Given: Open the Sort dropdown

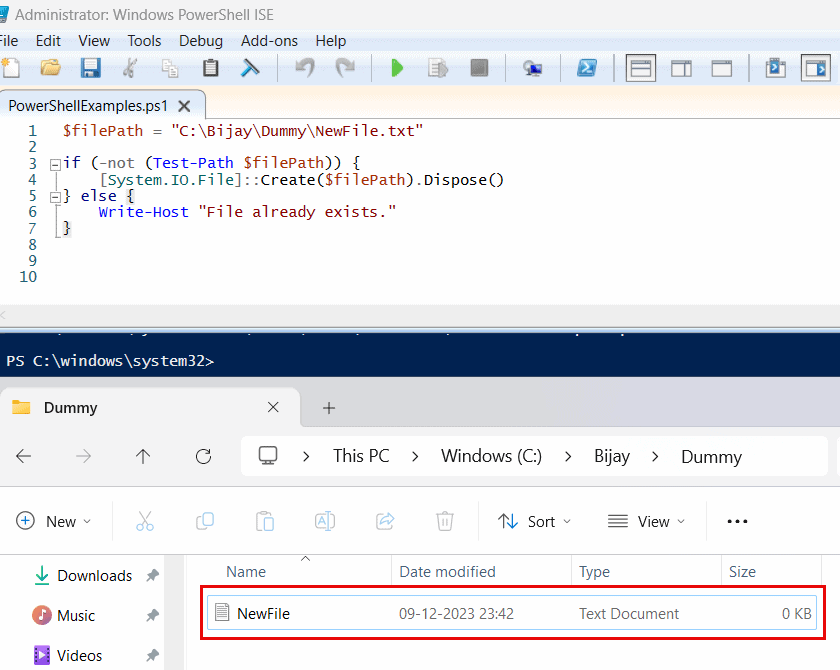Looking at the screenshot, I should (x=534, y=521).
